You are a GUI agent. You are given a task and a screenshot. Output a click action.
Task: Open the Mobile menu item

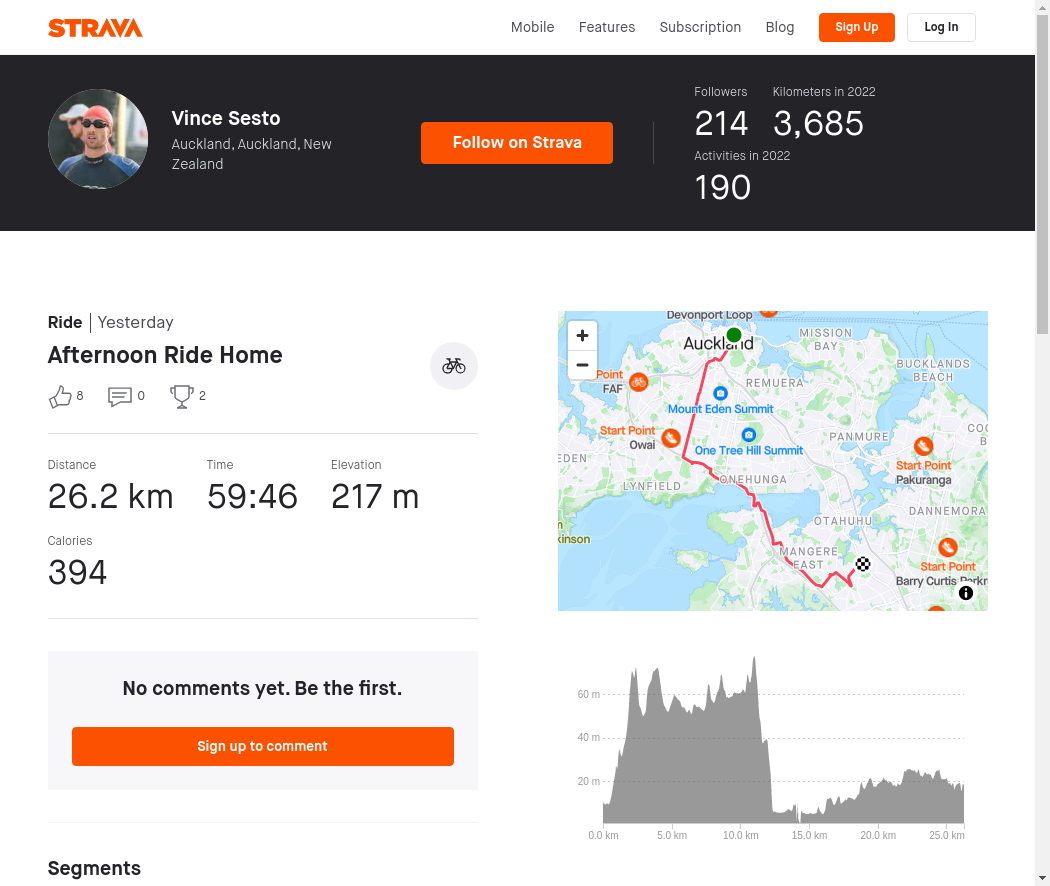[x=532, y=27]
